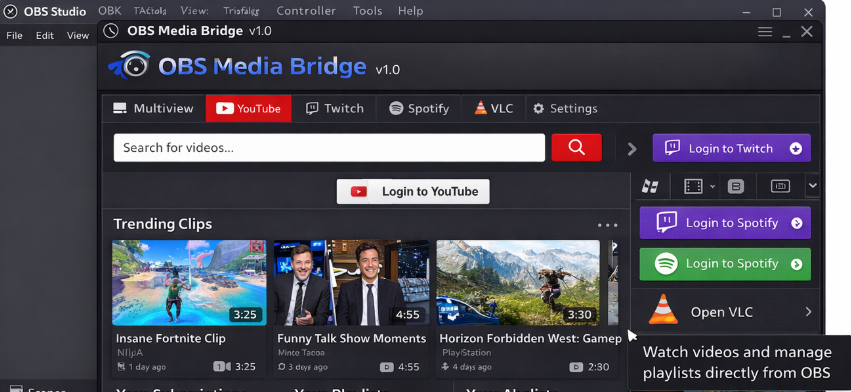The height and width of the screenshot is (392, 851).
Task: Click arrow badge on green Login to Spotify
Action: click(797, 264)
